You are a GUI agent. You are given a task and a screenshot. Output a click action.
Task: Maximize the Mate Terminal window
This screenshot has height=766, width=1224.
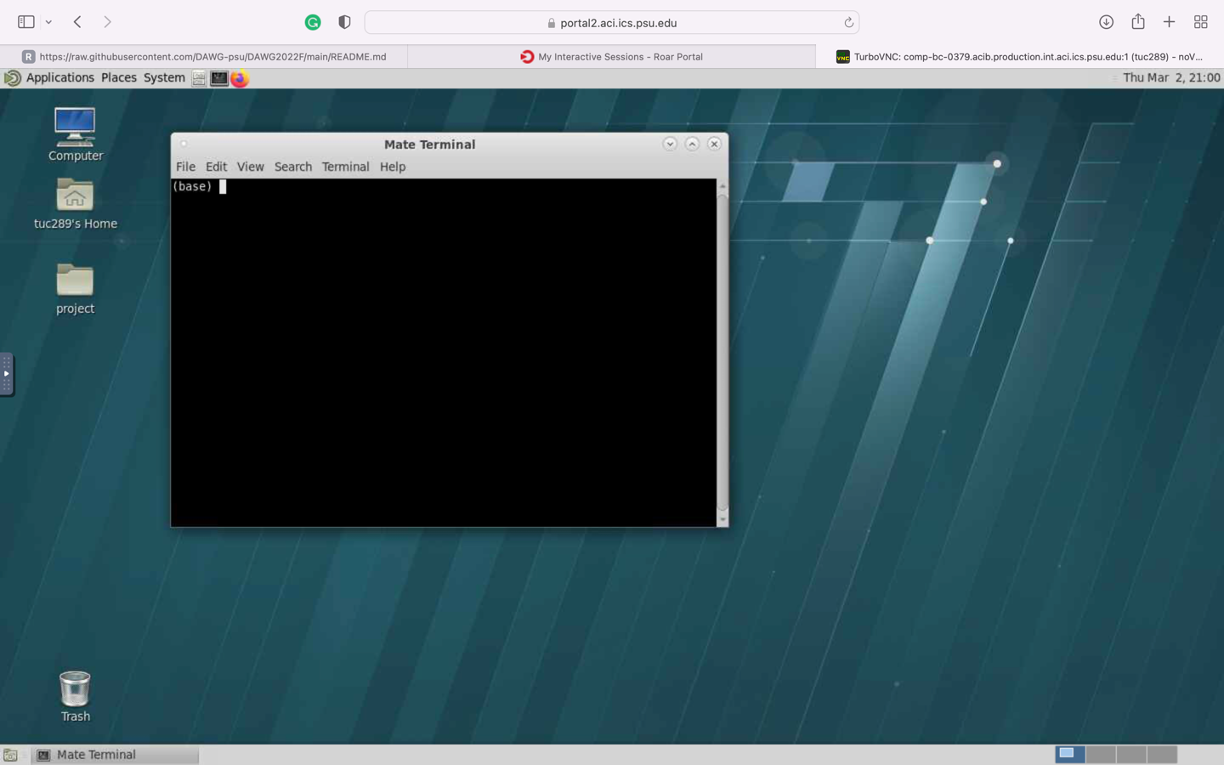[x=692, y=144]
